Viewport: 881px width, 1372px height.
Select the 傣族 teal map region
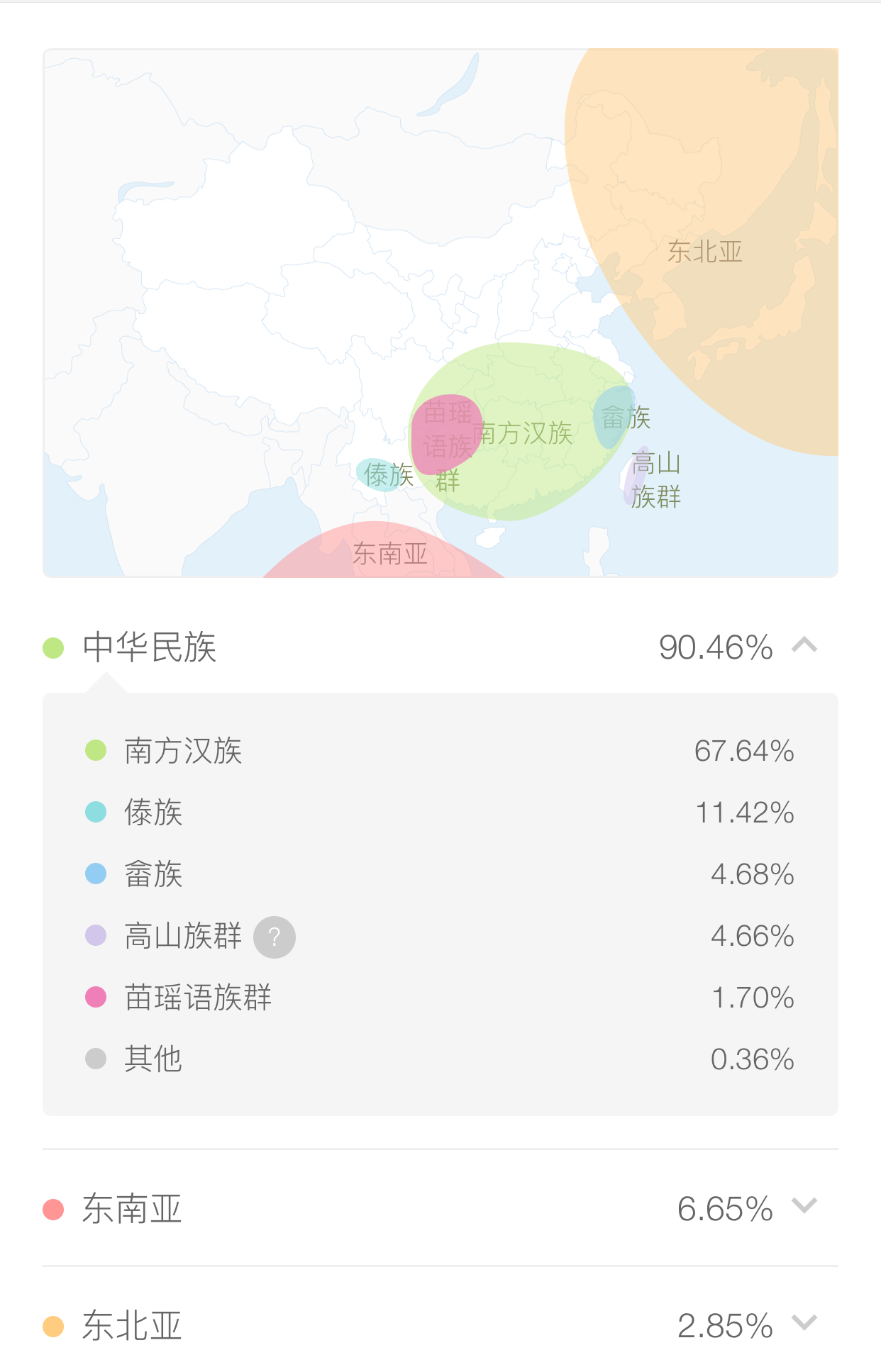tap(382, 474)
